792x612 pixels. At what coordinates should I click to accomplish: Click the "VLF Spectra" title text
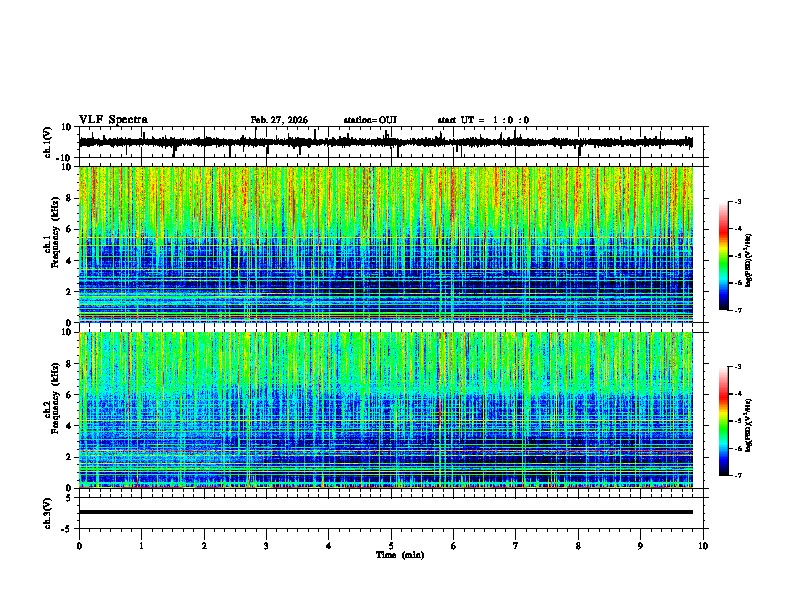click(113, 120)
